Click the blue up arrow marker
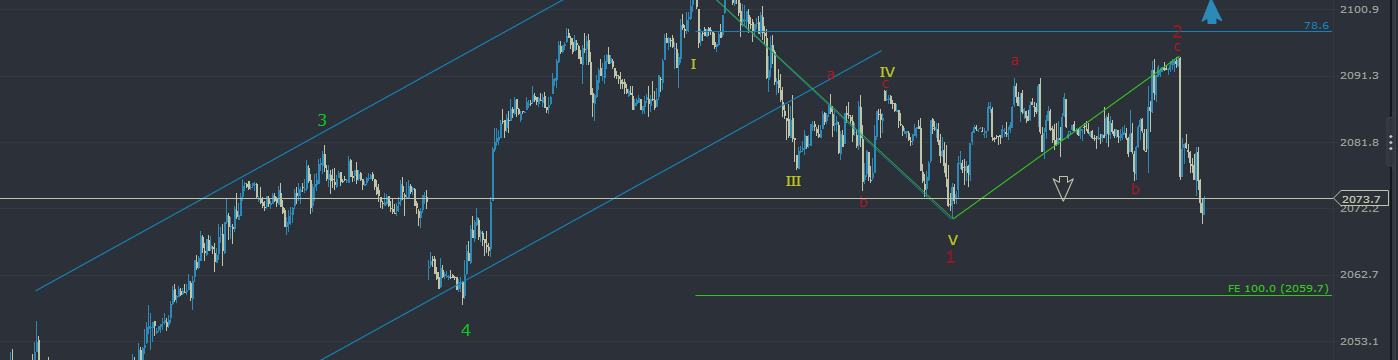1398x360 pixels. point(1211,11)
